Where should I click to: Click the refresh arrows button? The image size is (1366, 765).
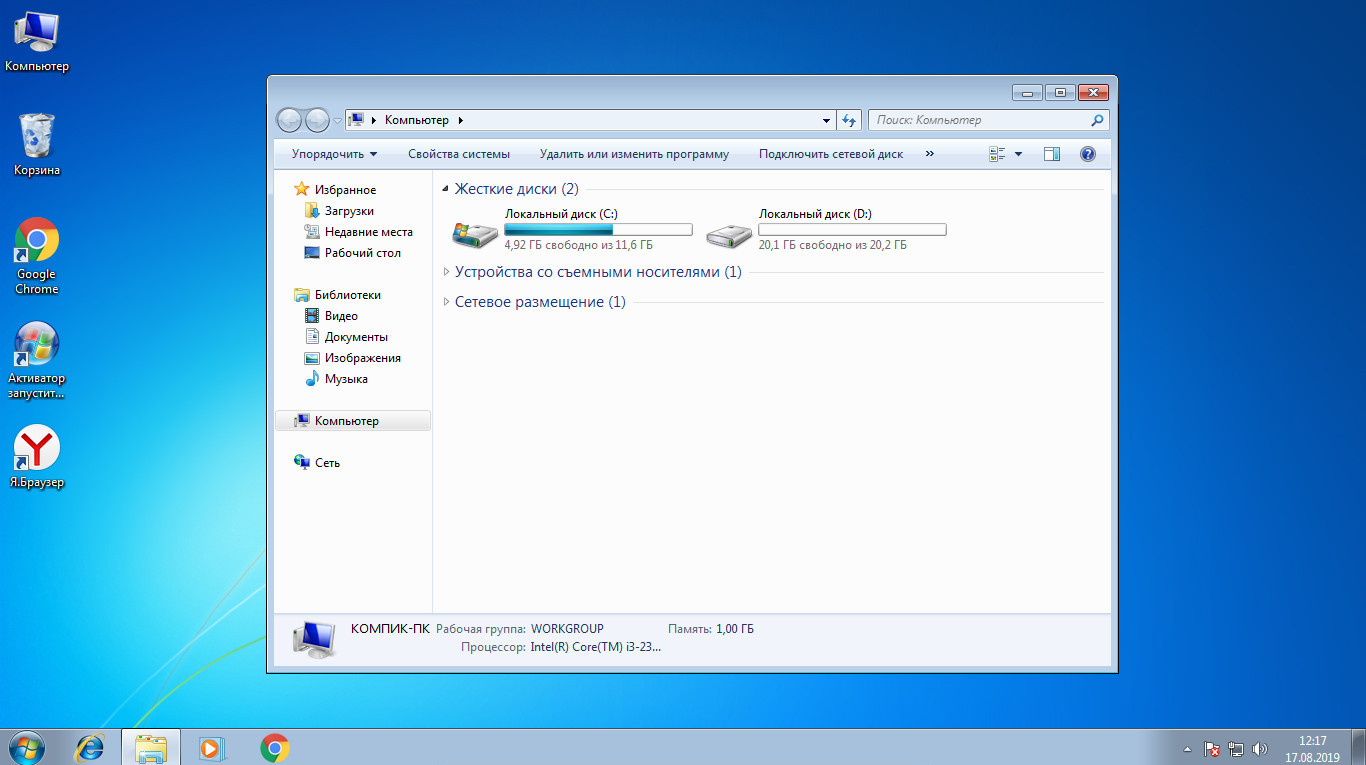tap(850, 120)
